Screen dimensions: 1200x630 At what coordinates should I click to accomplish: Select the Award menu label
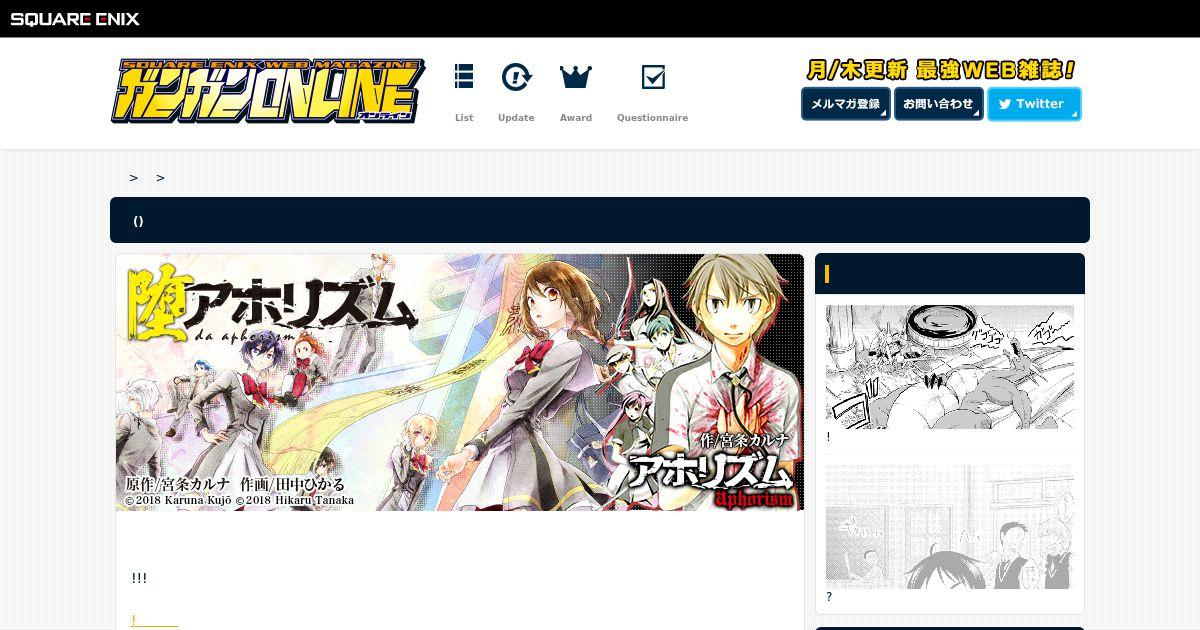(x=576, y=118)
